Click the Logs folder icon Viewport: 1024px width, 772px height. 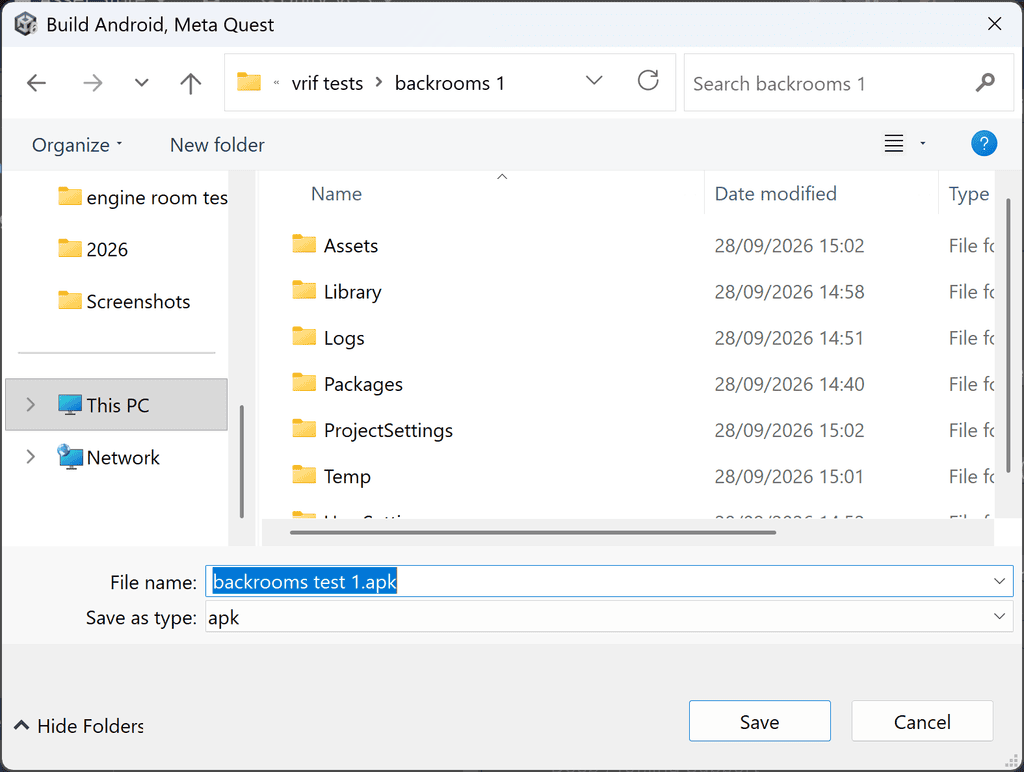304,336
